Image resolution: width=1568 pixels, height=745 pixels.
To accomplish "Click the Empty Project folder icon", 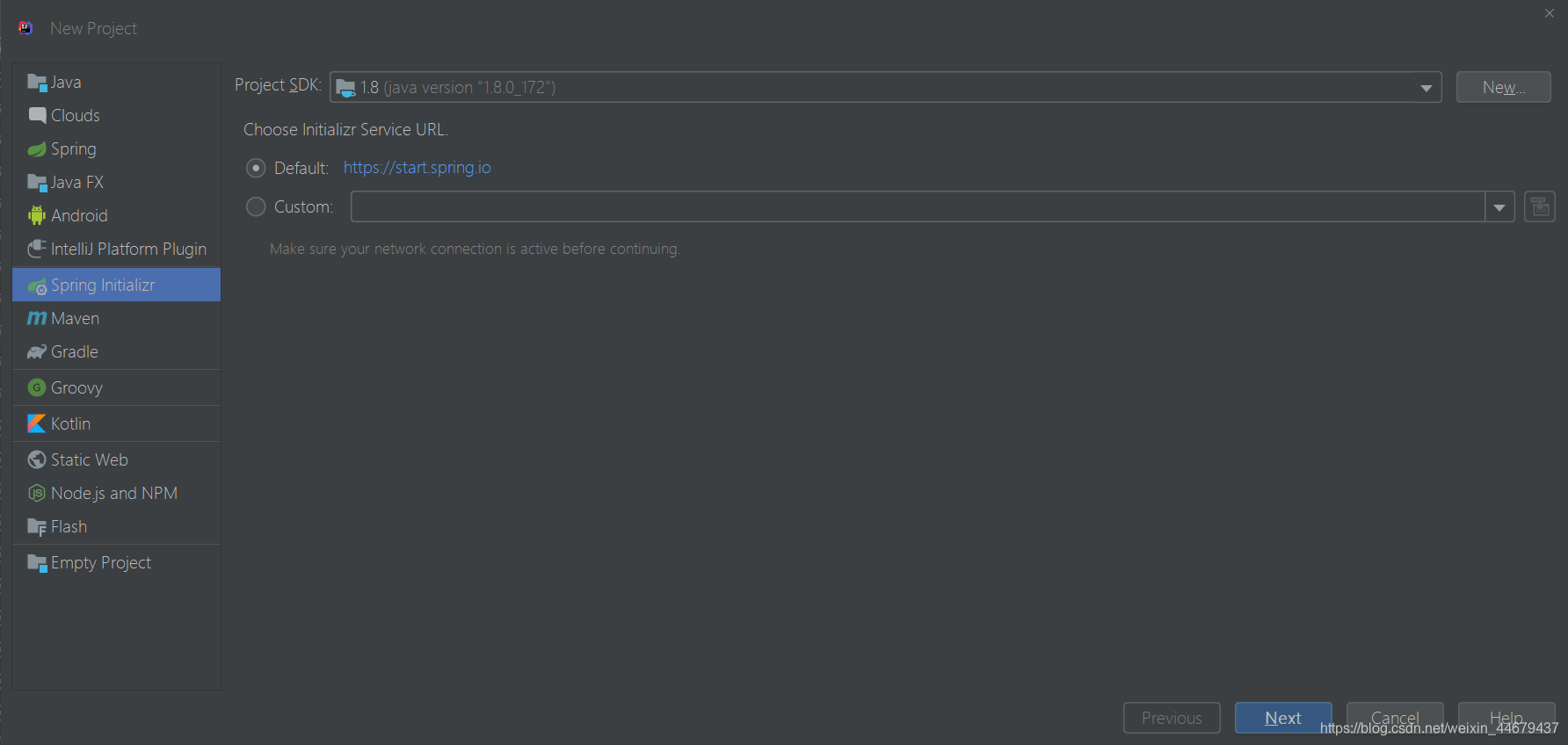I will click(37, 563).
